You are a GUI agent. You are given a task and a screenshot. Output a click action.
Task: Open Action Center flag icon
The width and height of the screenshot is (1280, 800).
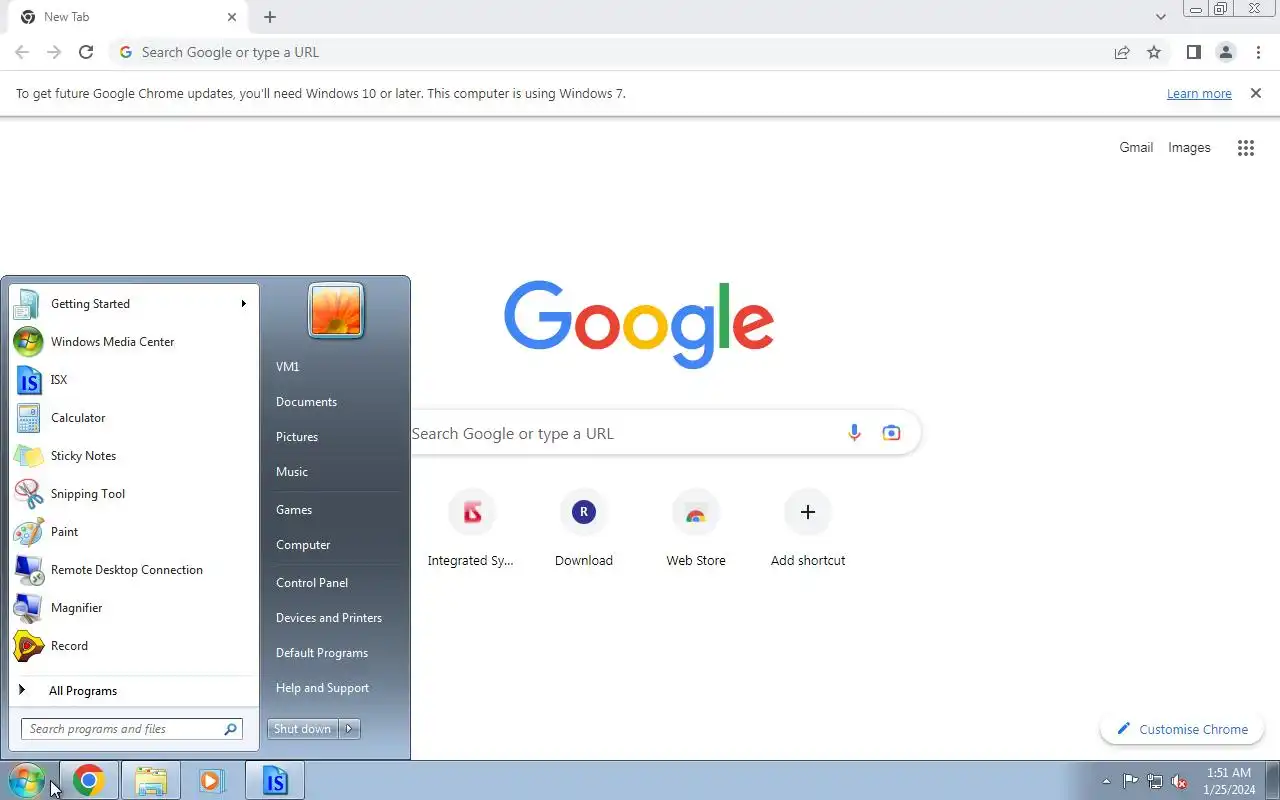coord(1130,781)
